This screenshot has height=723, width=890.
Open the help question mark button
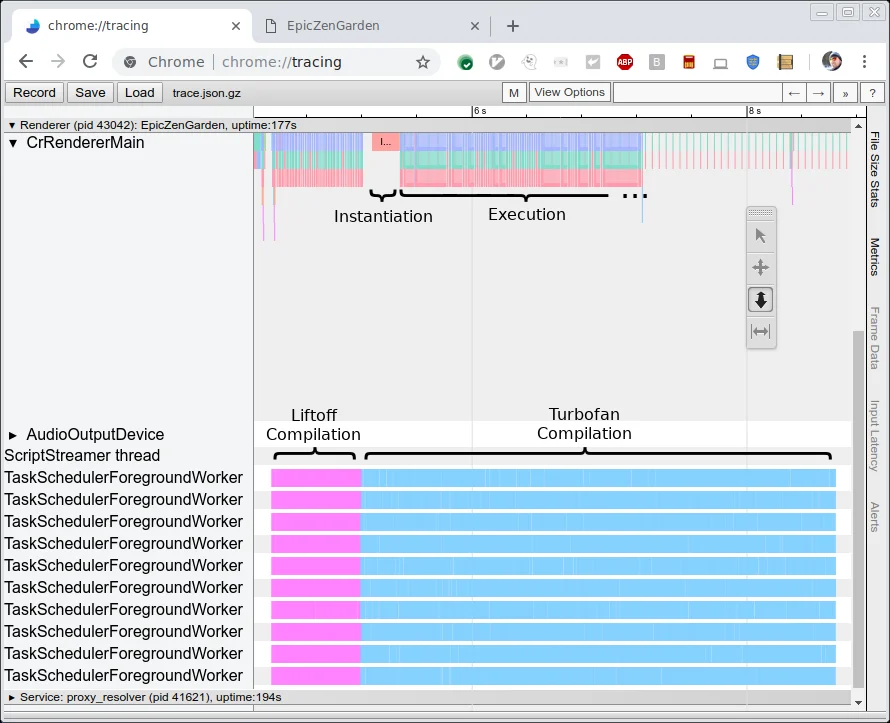point(873,93)
